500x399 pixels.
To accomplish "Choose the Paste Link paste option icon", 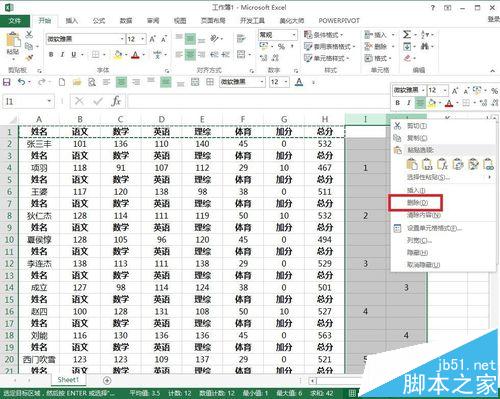I will pyautogui.click(x=488, y=164).
